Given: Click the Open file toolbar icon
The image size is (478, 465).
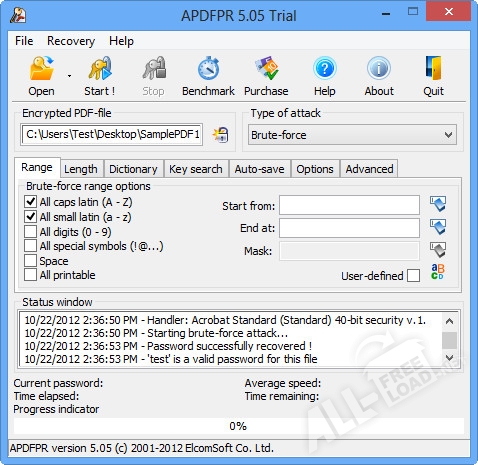Looking at the screenshot, I should (x=41, y=69).
